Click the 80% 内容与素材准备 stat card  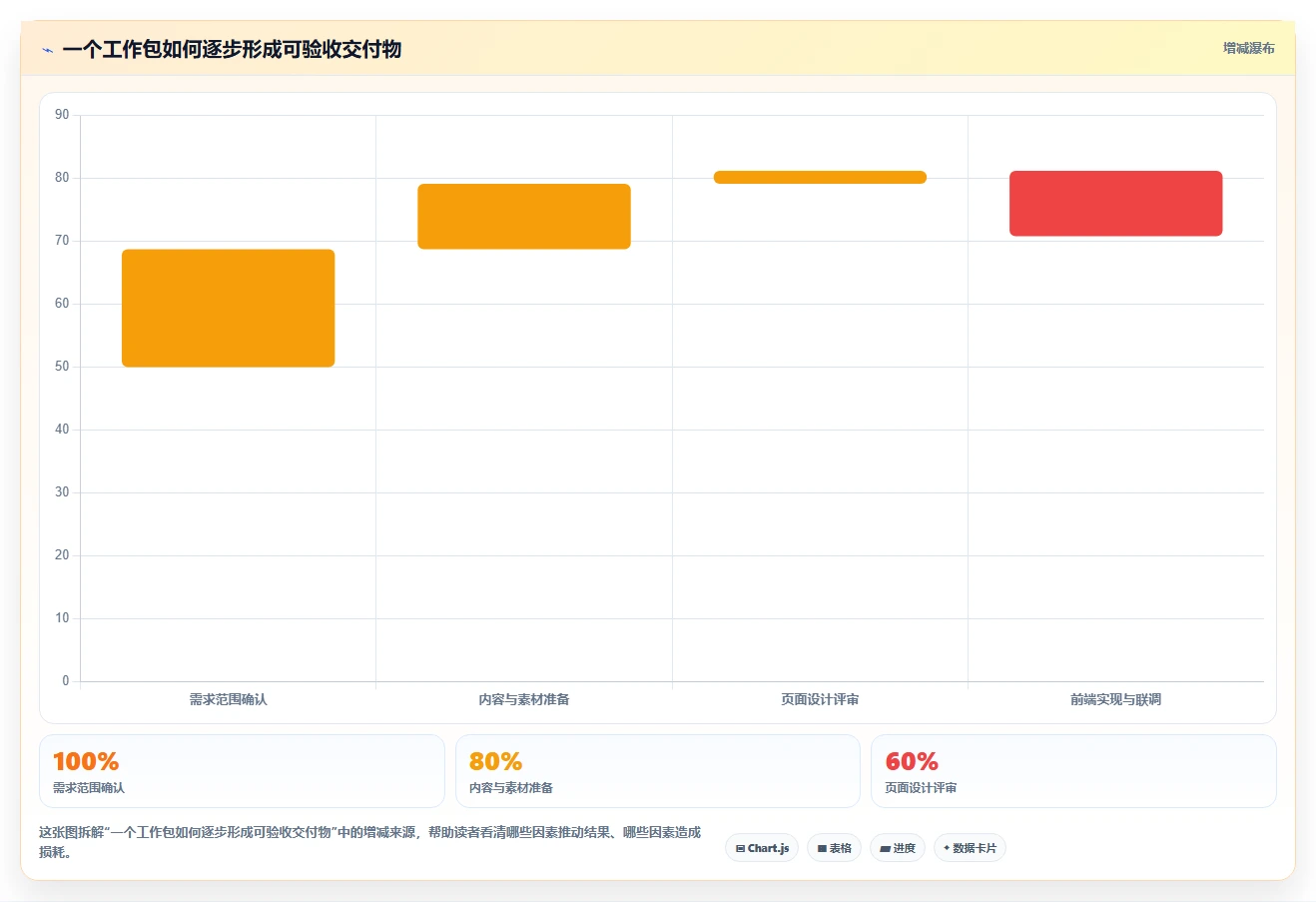658,771
